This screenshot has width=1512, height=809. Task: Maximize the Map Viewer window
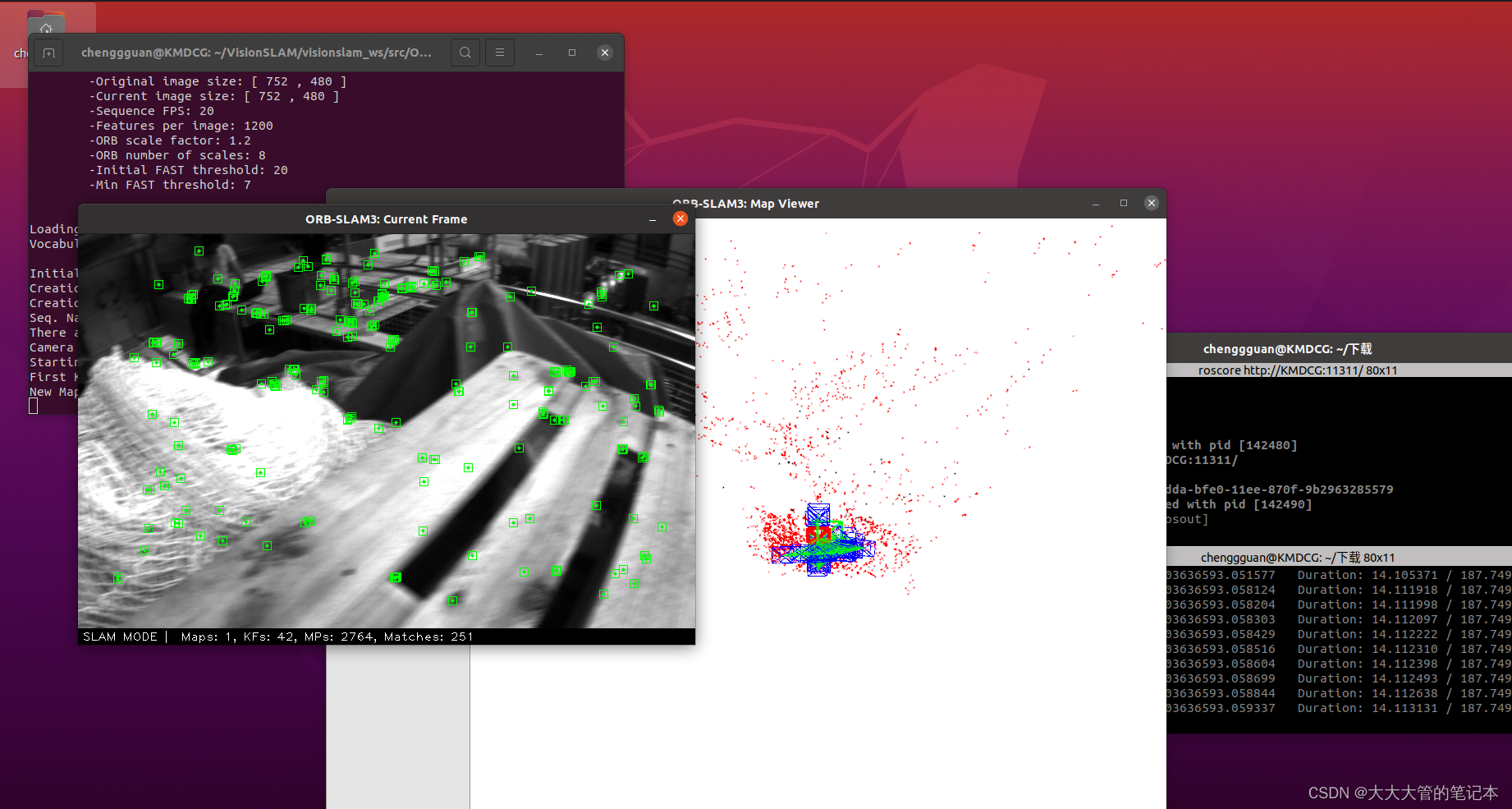1124,203
